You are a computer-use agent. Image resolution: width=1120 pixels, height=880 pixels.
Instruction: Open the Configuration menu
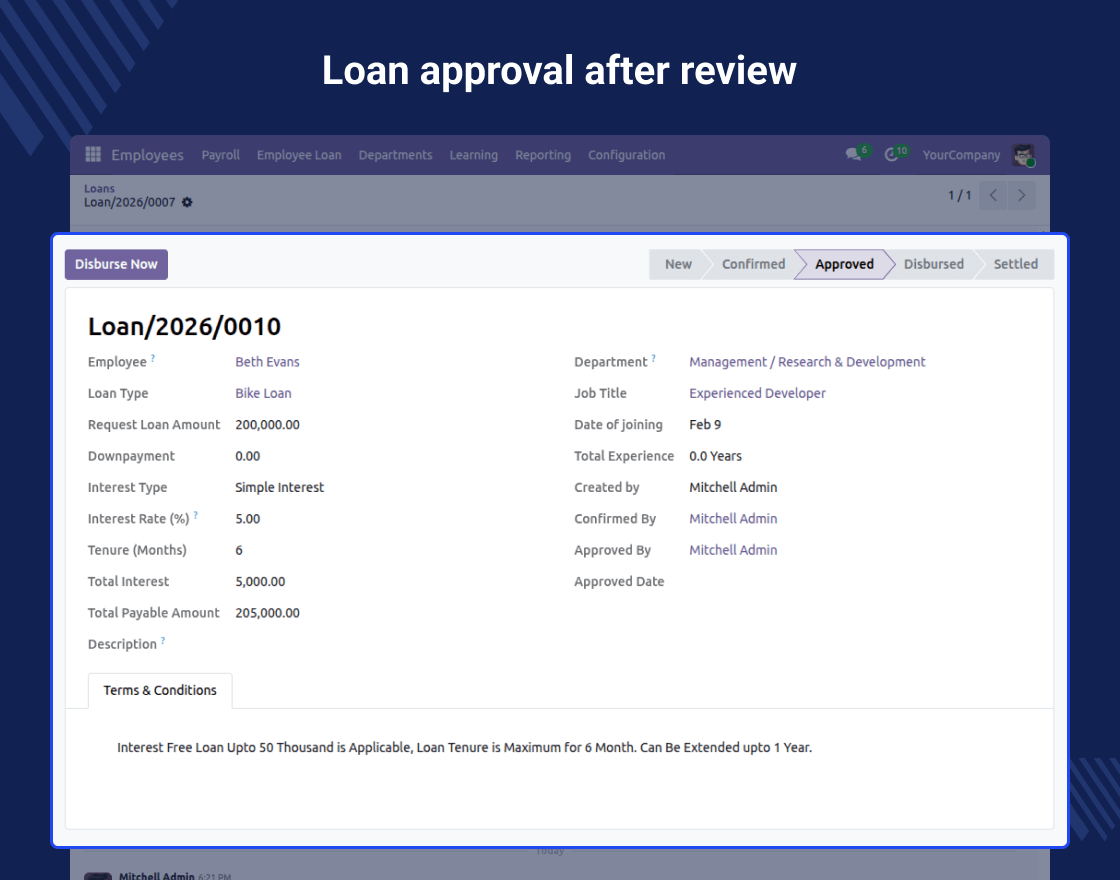pyautogui.click(x=626, y=155)
